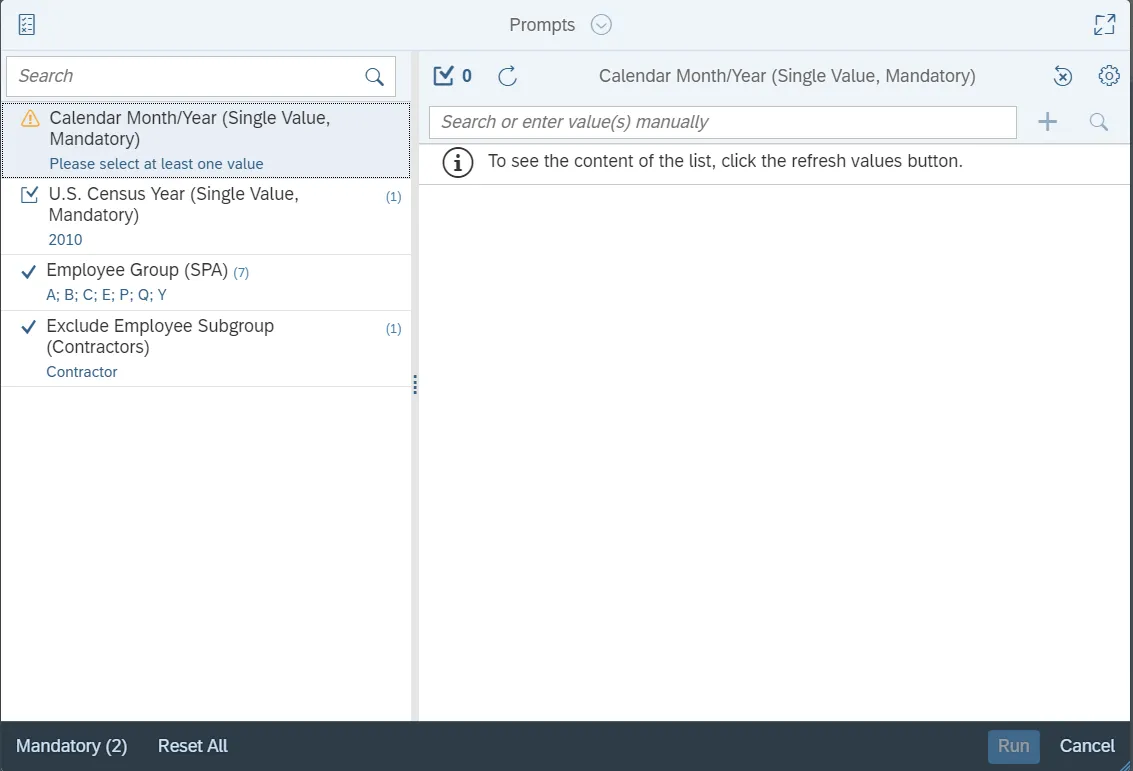Toggle the selected values checkbox counter
Screen dimensions: 1133x771
(452, 76)
